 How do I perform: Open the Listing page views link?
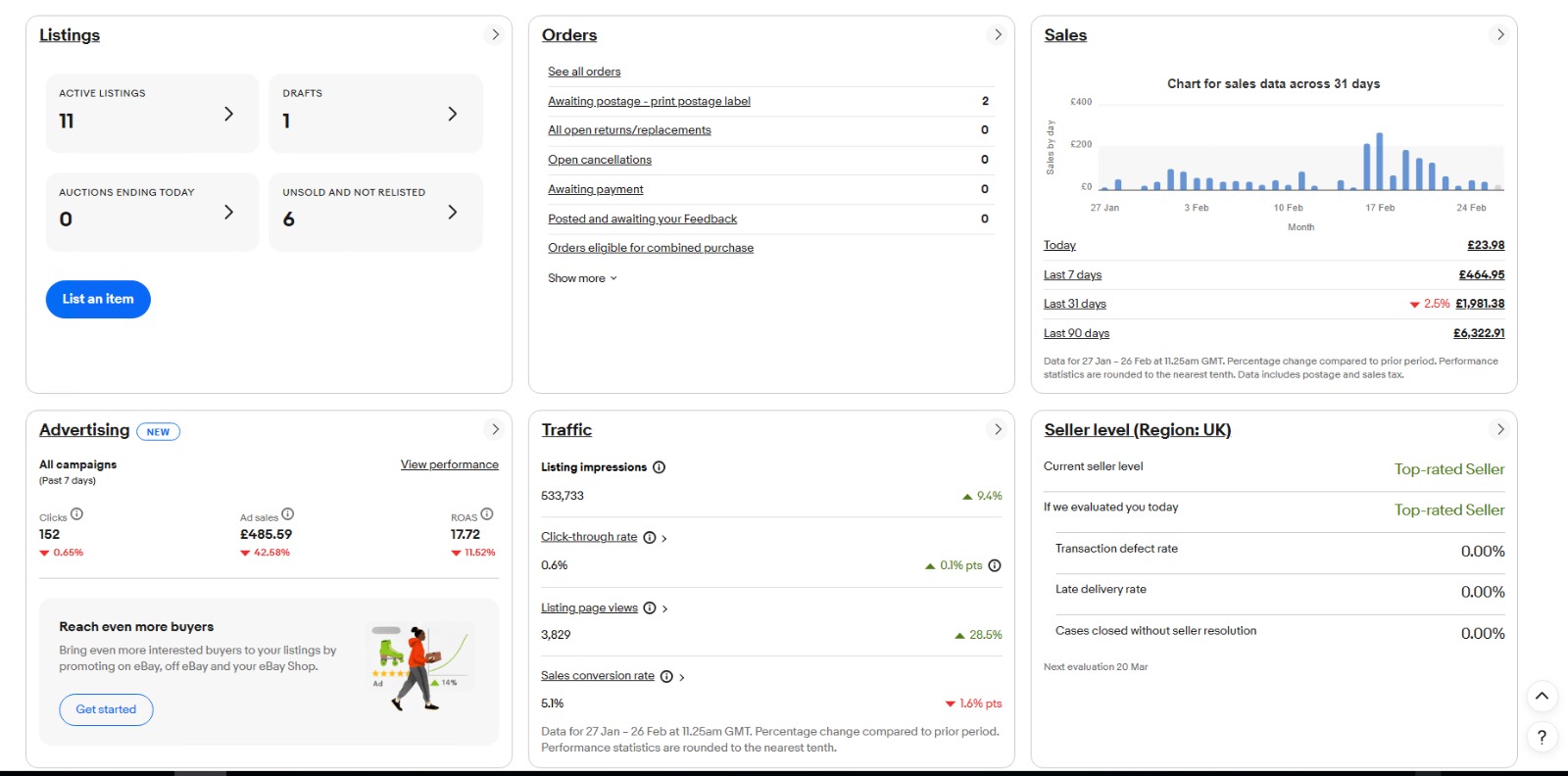[x=589, y=608]
